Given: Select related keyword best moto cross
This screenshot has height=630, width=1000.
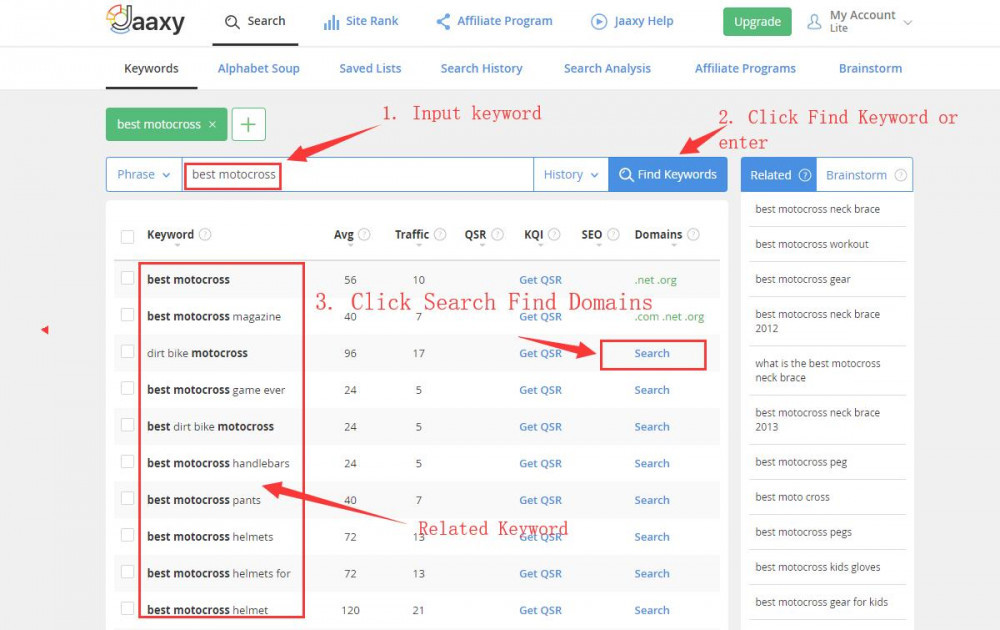Looking at the screenshot, I should pyautogui.click(x=792, y=497).
